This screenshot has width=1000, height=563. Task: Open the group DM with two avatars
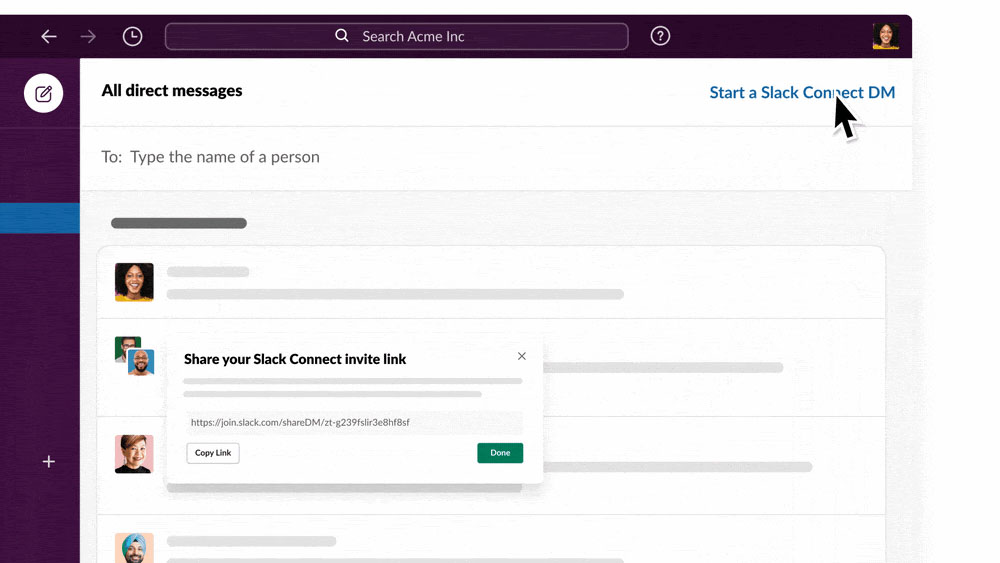pyautogui.click(x=135, y=356)
